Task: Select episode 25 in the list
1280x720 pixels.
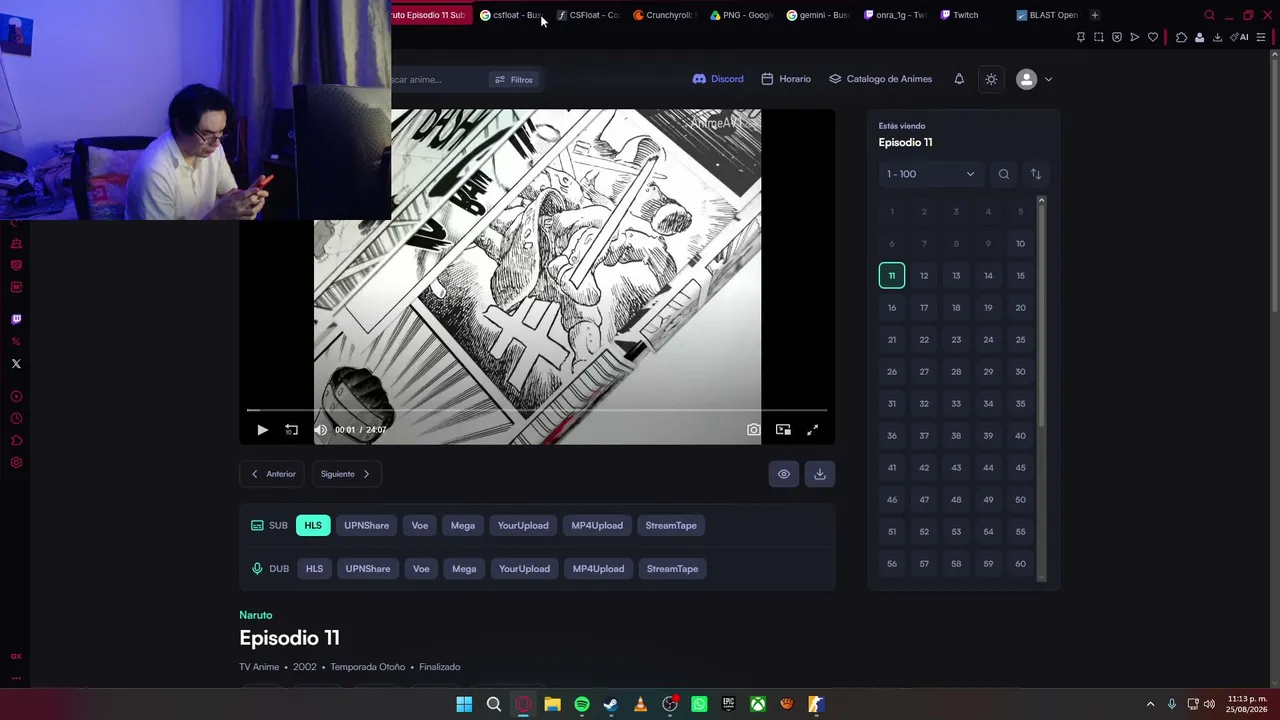Action: 1020,340
